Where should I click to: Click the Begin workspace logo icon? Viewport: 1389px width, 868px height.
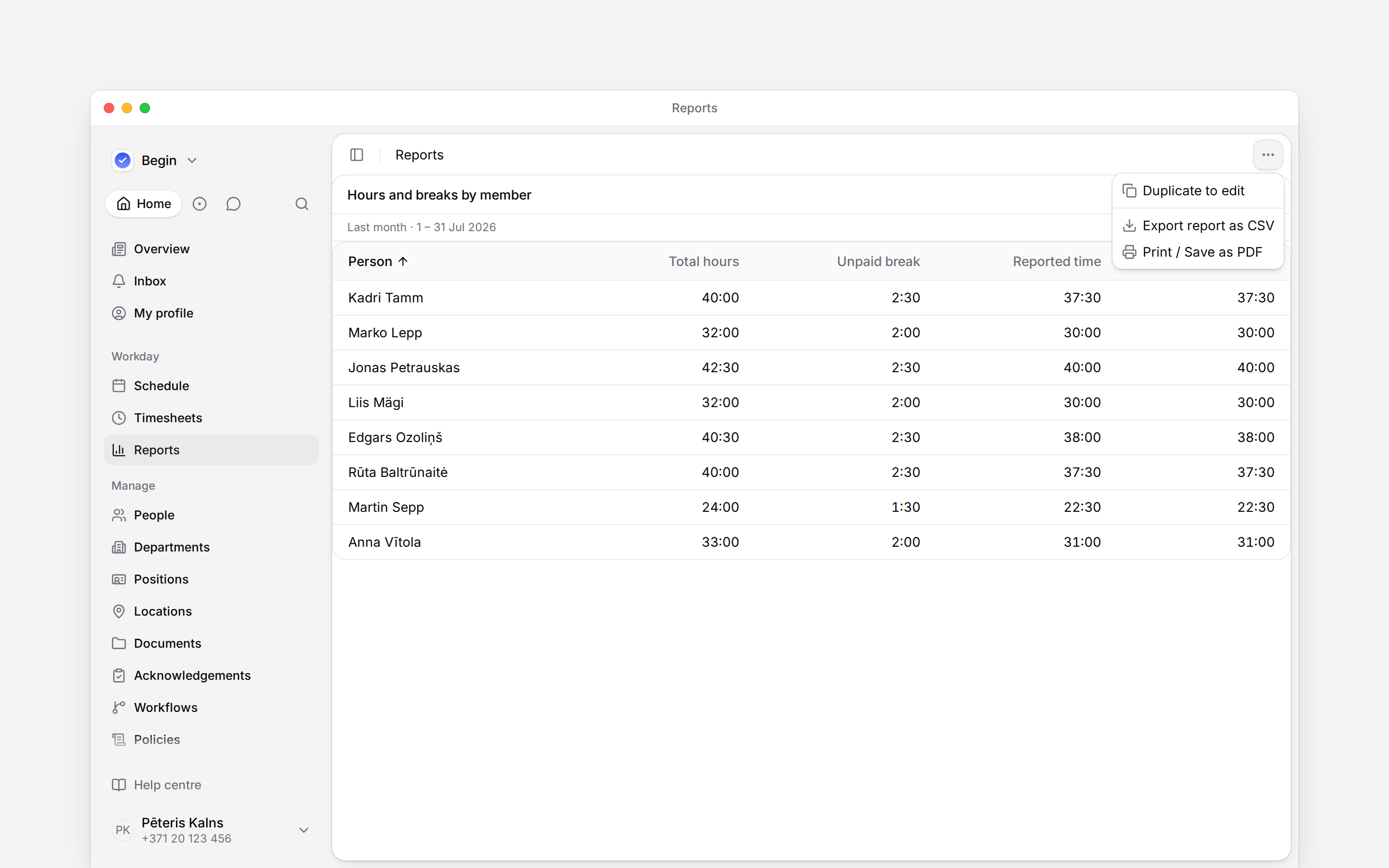coord(123,160)
